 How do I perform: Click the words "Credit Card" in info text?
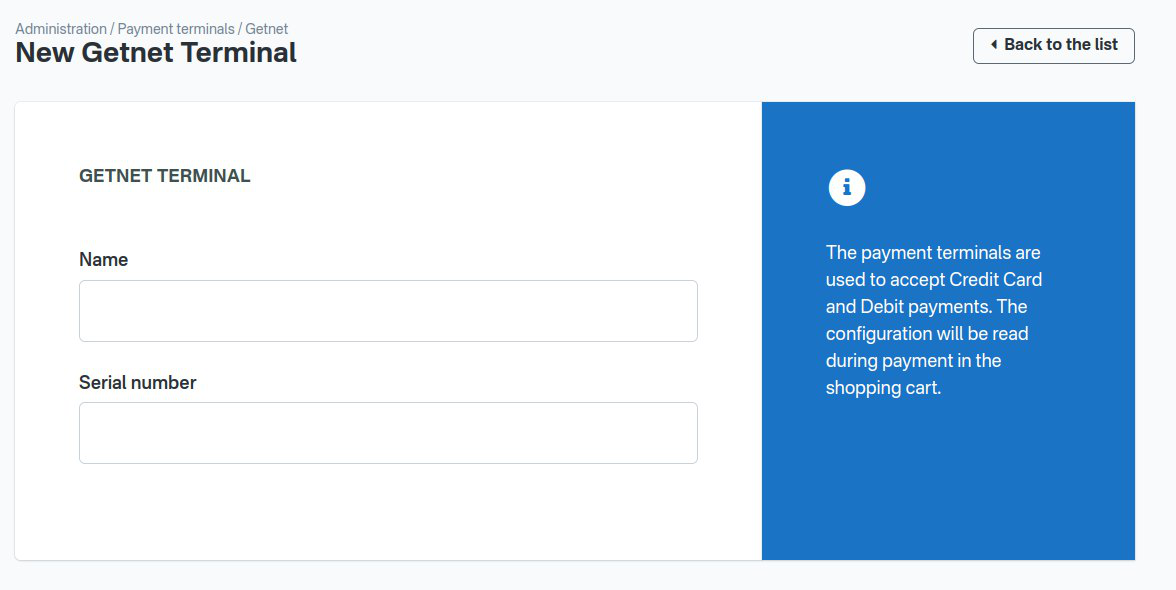pos(995,280)
